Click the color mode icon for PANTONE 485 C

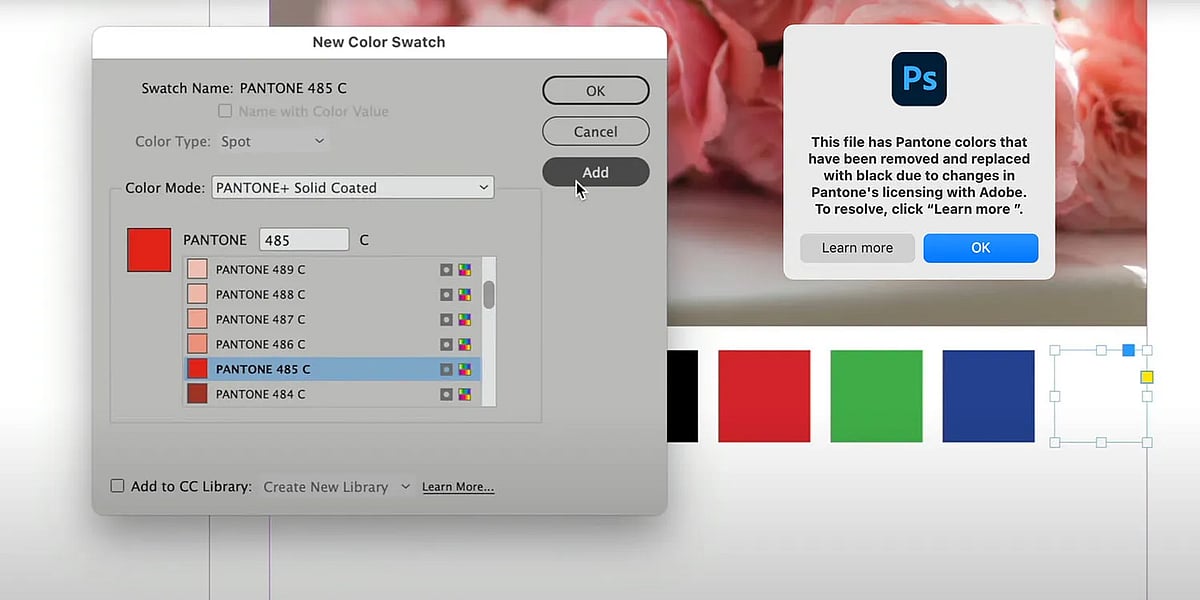pyautogui.click(x=466, y=369)
